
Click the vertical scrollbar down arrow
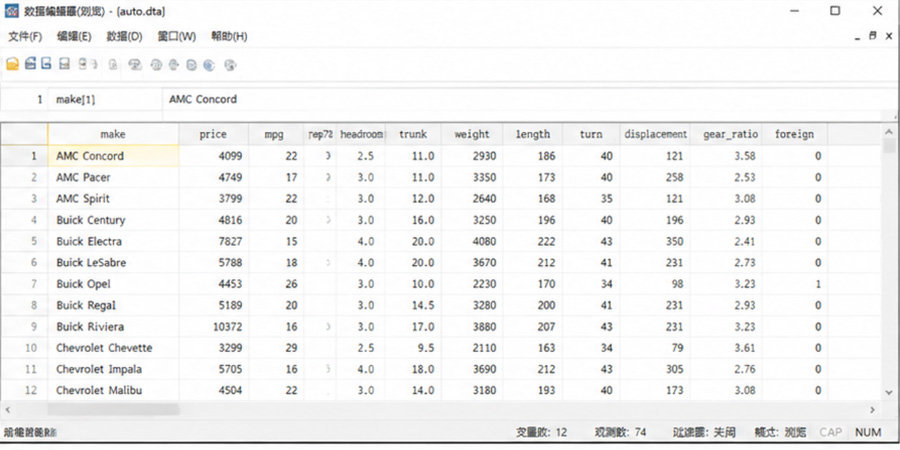tap(889, 393)
